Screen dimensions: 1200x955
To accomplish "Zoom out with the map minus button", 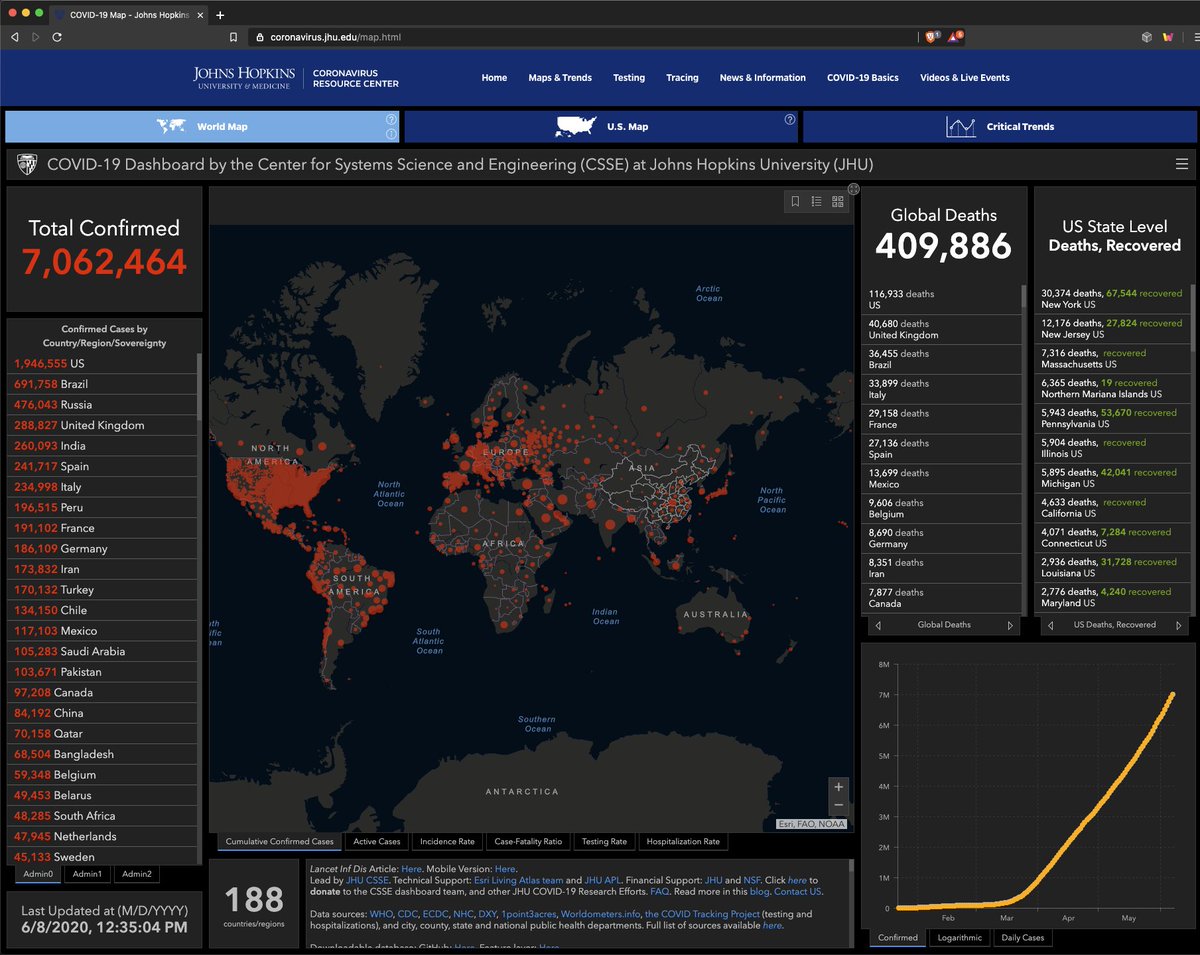I will point(839,806).
